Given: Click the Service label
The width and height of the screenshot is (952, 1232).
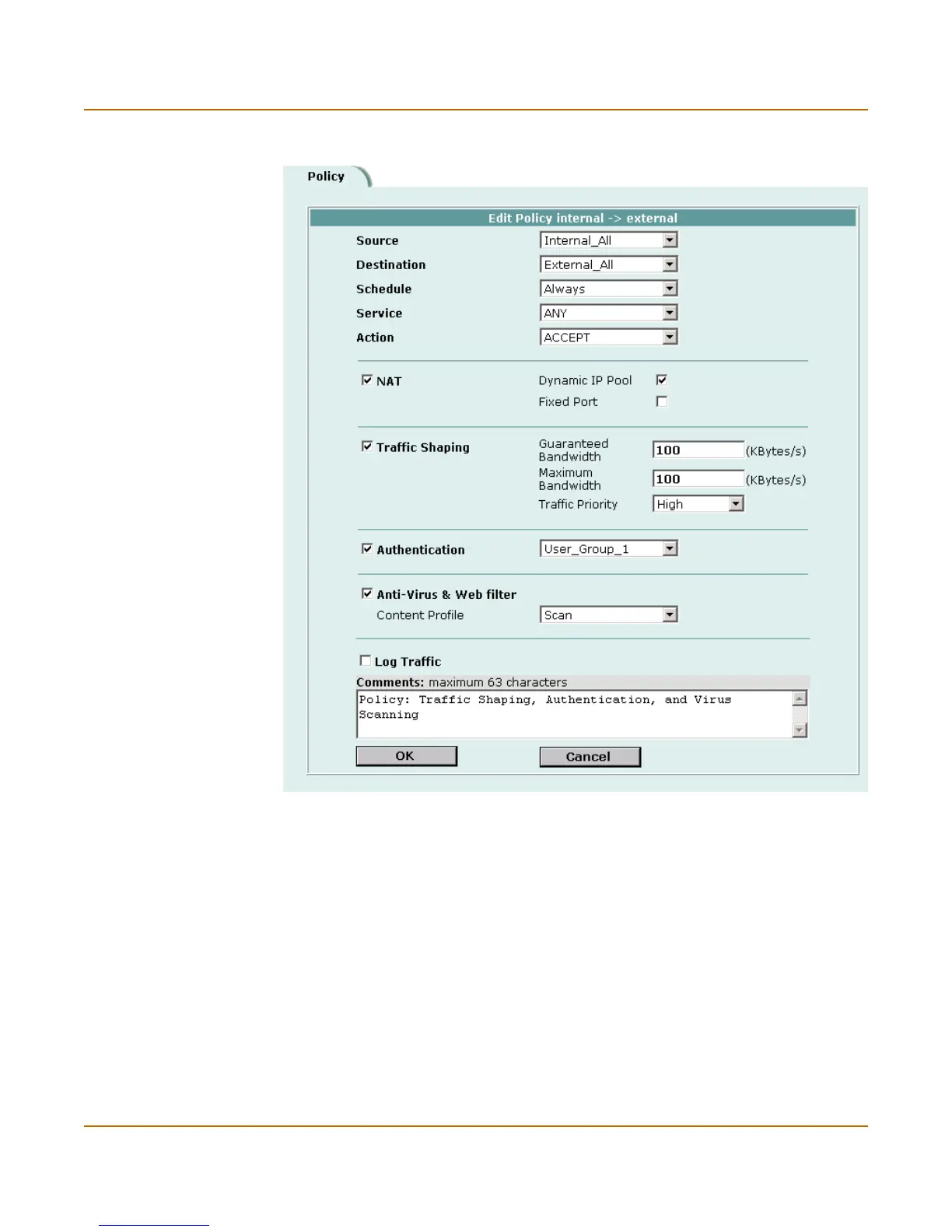Looking at the screenshot, I should (x=379, y=313).
